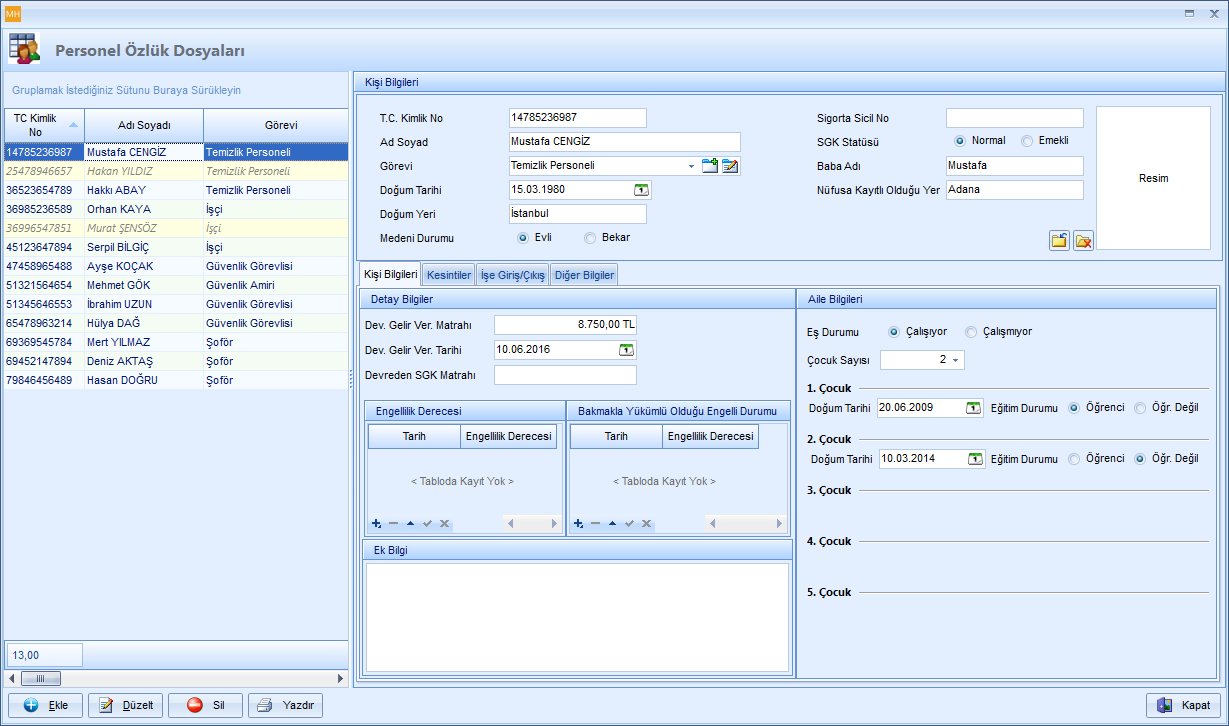Select Bekar marital status

pyautogui.click(x=590, y=238)
